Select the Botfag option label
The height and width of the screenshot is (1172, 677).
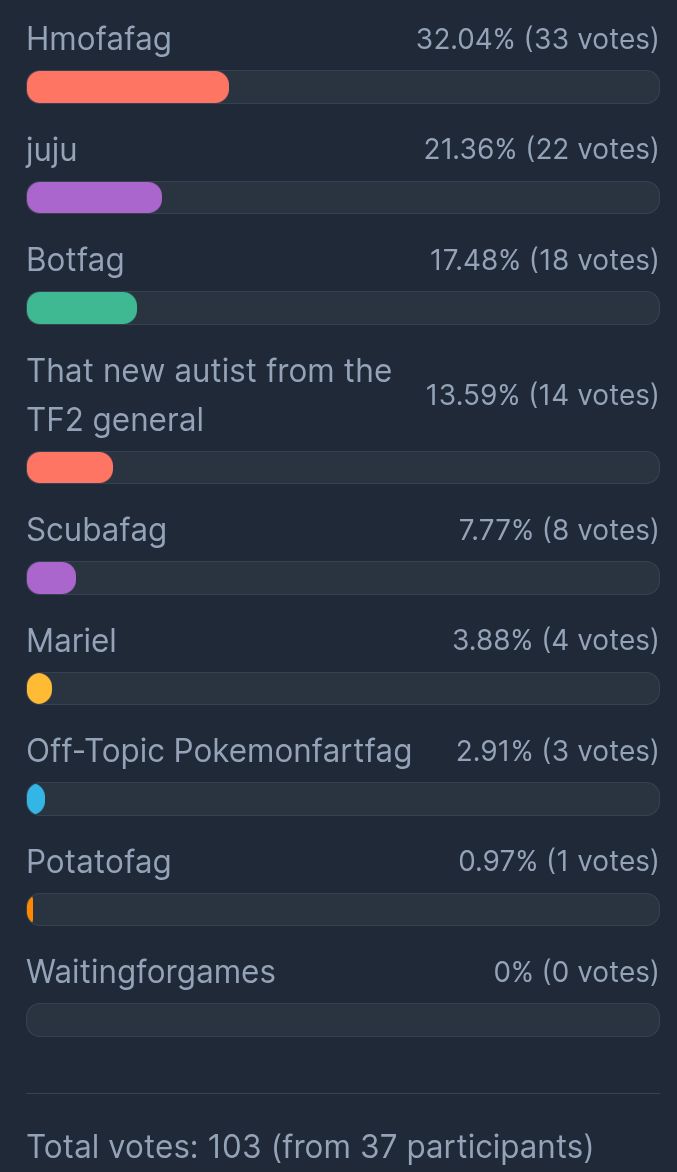(75, 261)
